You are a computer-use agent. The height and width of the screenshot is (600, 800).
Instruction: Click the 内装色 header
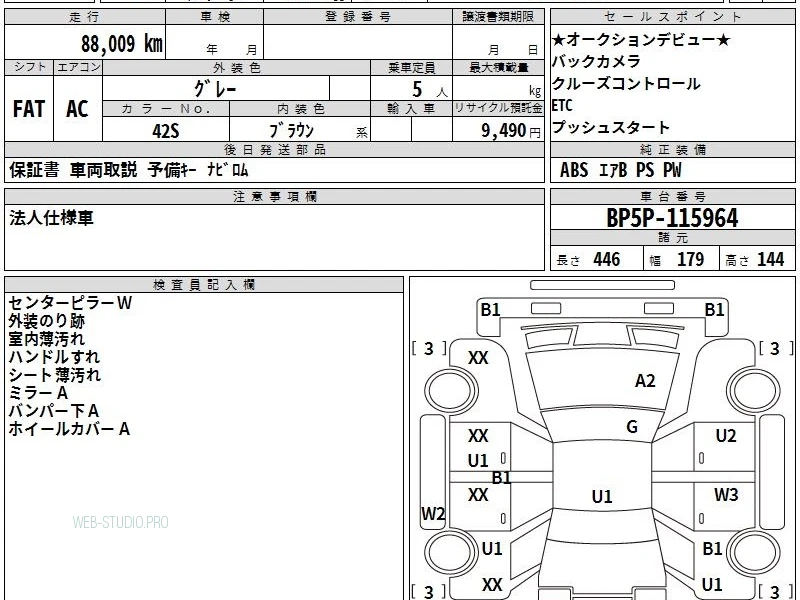tap(301, 109)
